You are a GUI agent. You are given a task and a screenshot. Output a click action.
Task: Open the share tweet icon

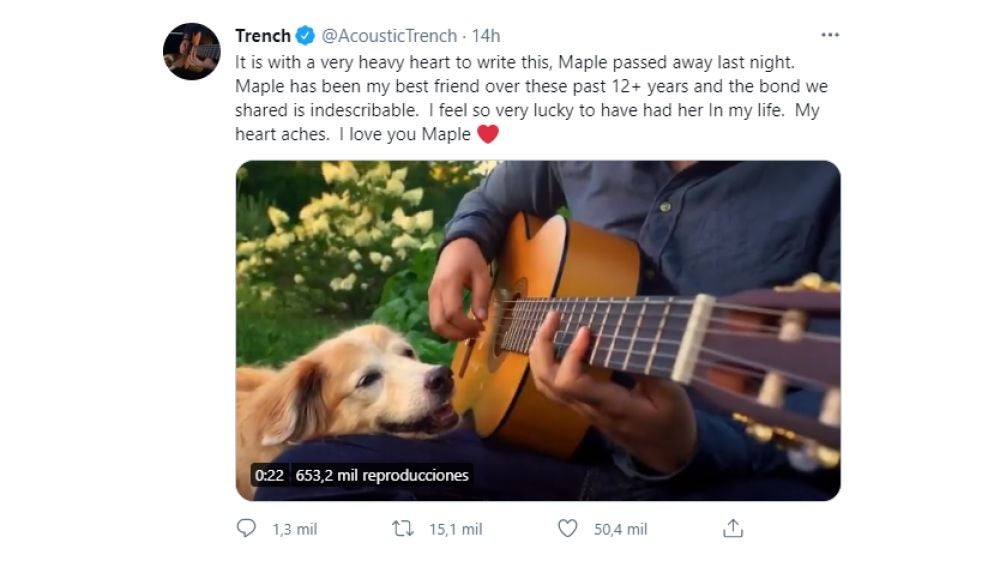point(732,528)
